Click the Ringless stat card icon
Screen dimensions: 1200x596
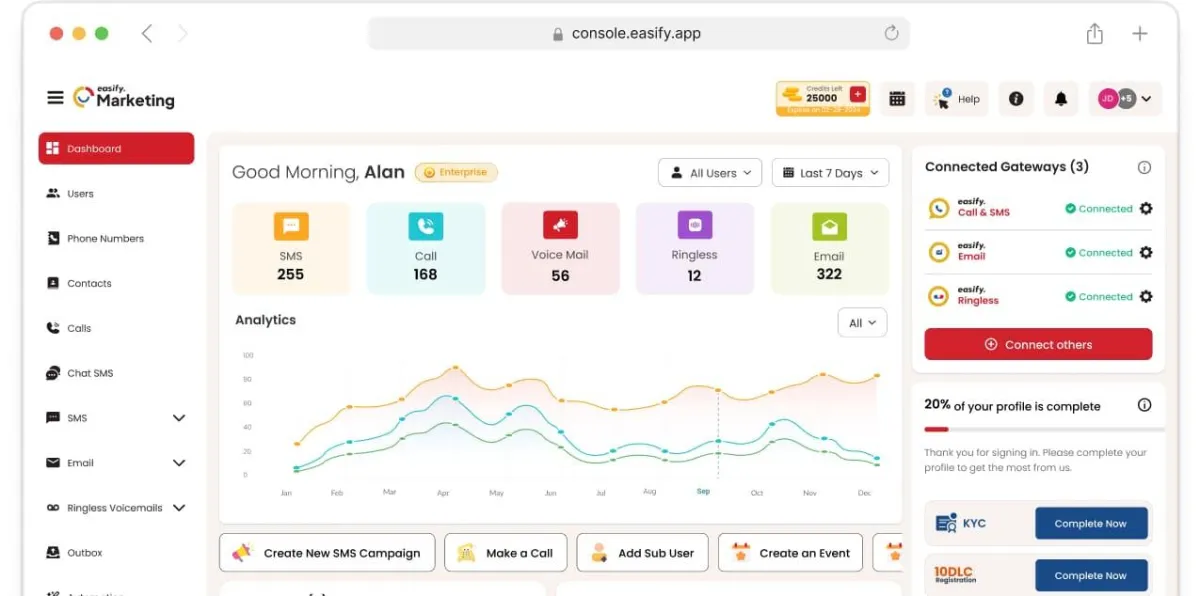[694, 225]
